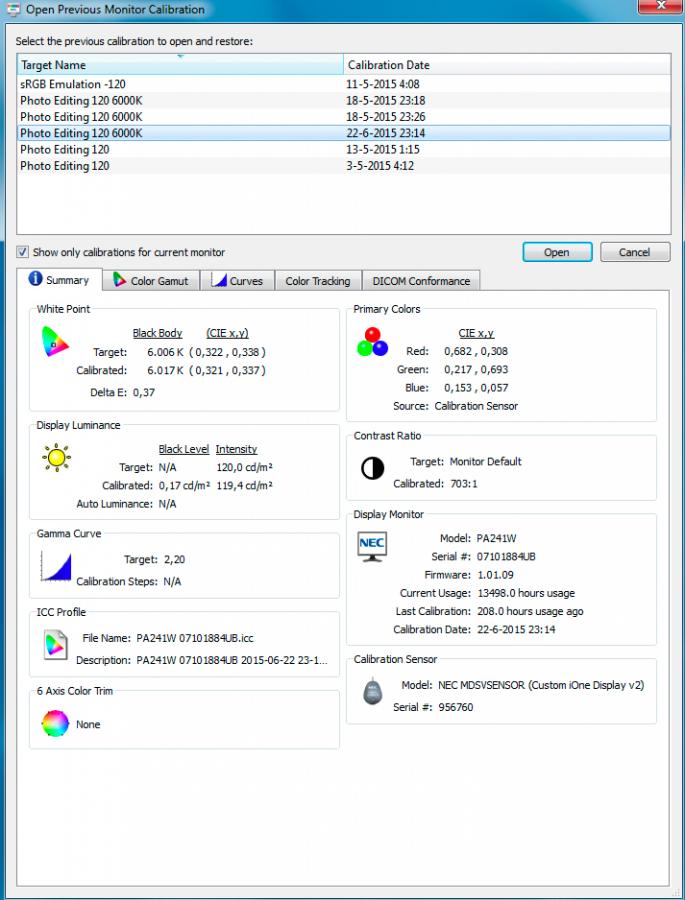The height and width of the screenshot is (900, 685).
Task: Click the contrast target Monitor Default
Action: click(x=485, y=461)
